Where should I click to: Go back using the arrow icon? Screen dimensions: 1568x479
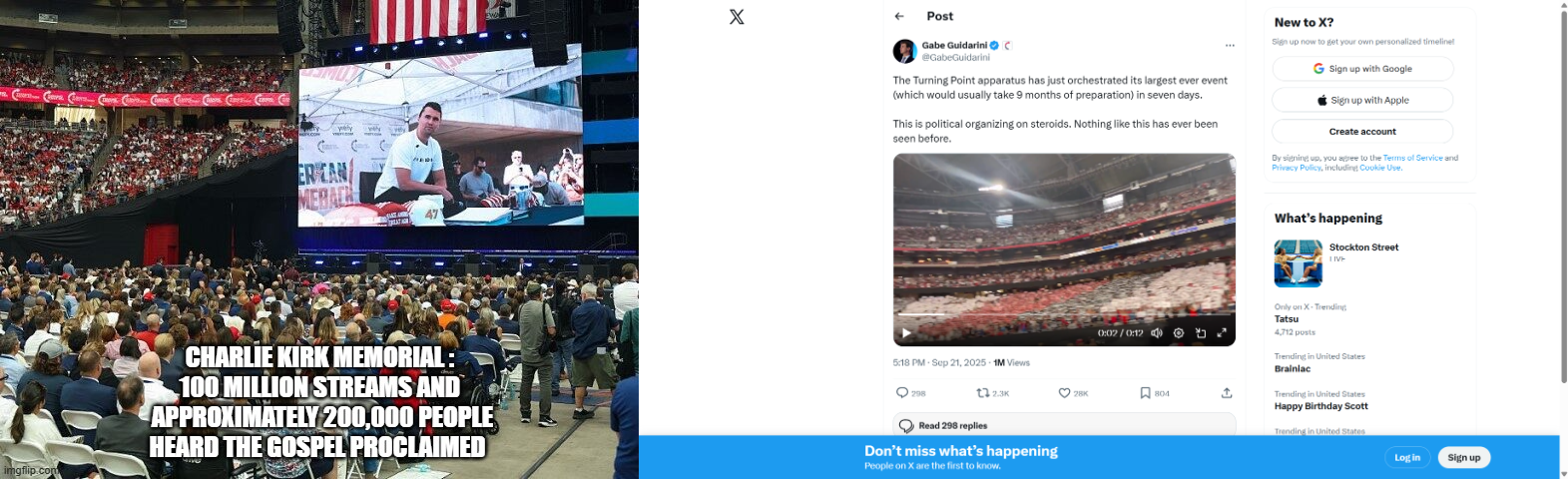pyautogui.click(x=899, y=16)
